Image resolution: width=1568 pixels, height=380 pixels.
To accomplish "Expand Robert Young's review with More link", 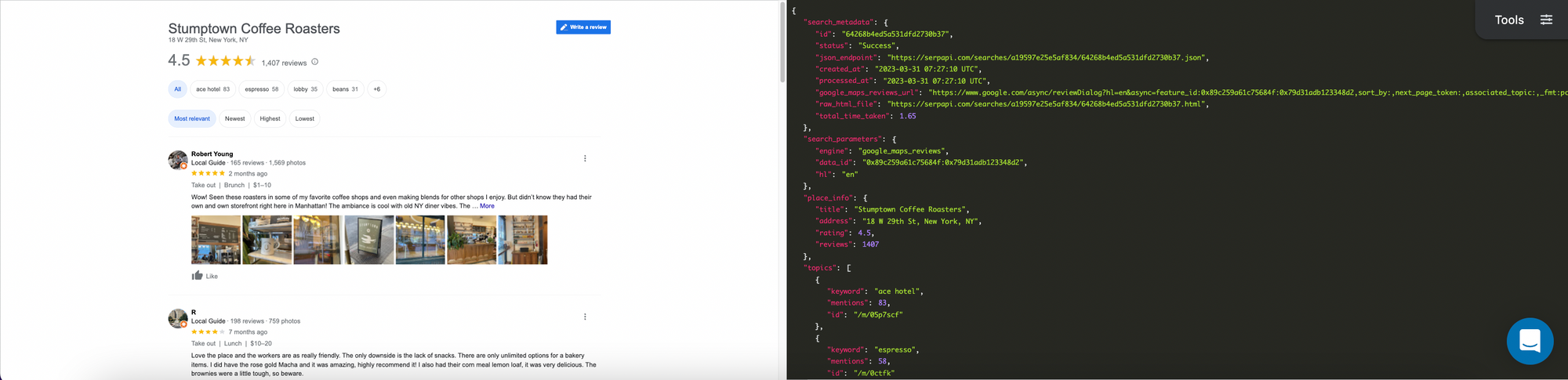I will [487, 206].
